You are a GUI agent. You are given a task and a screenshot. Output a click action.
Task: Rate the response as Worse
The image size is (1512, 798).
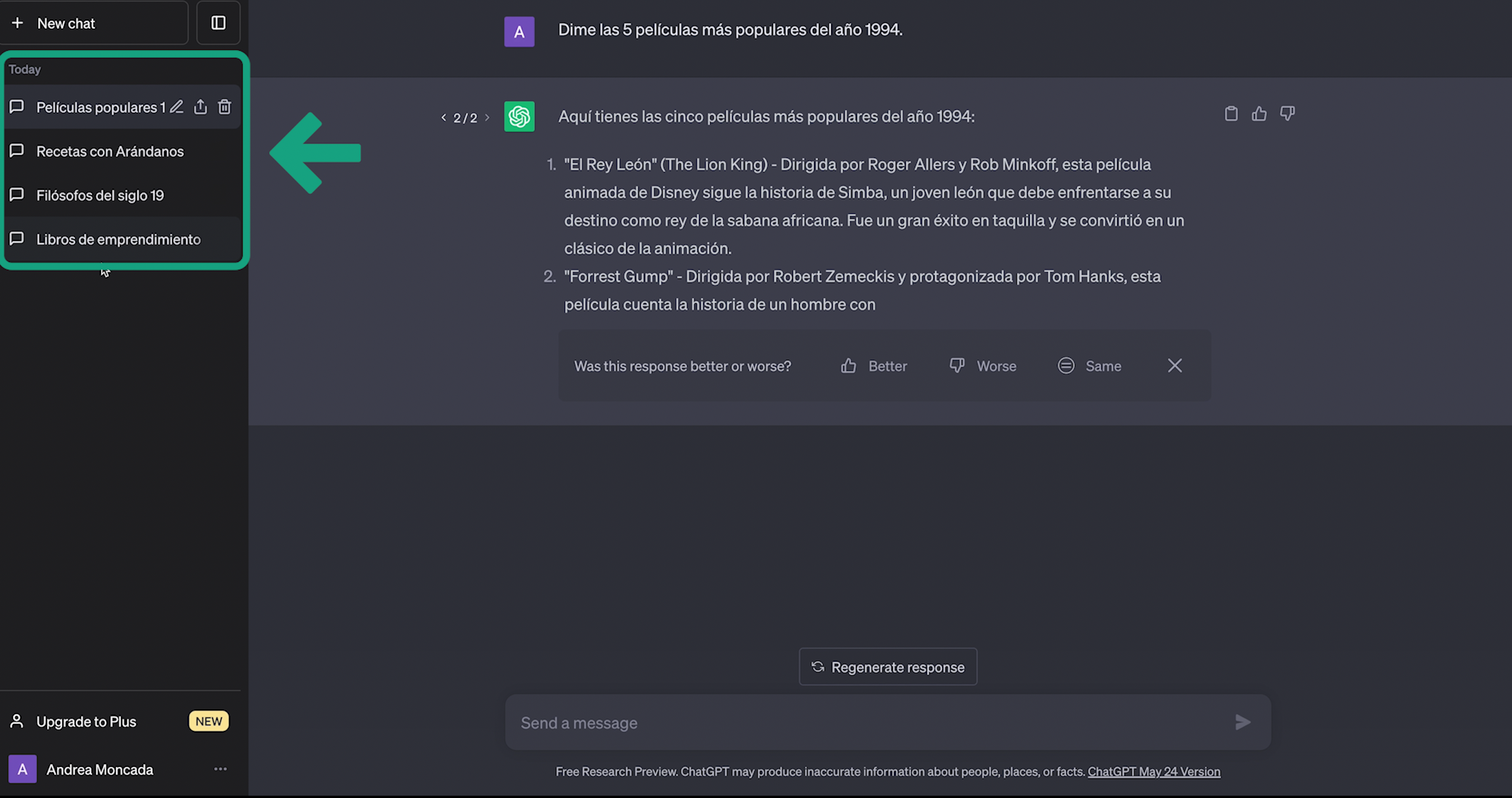tap(983, 366)
